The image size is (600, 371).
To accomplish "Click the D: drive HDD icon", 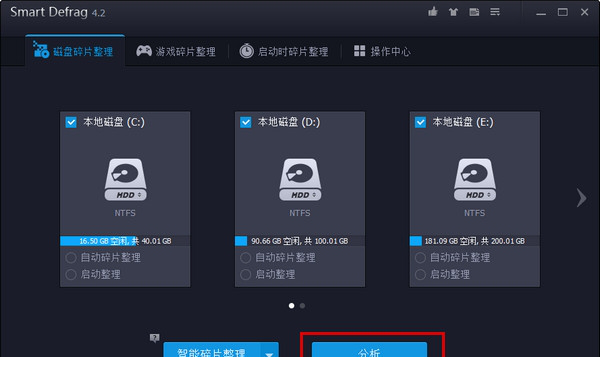I will 300,179.
